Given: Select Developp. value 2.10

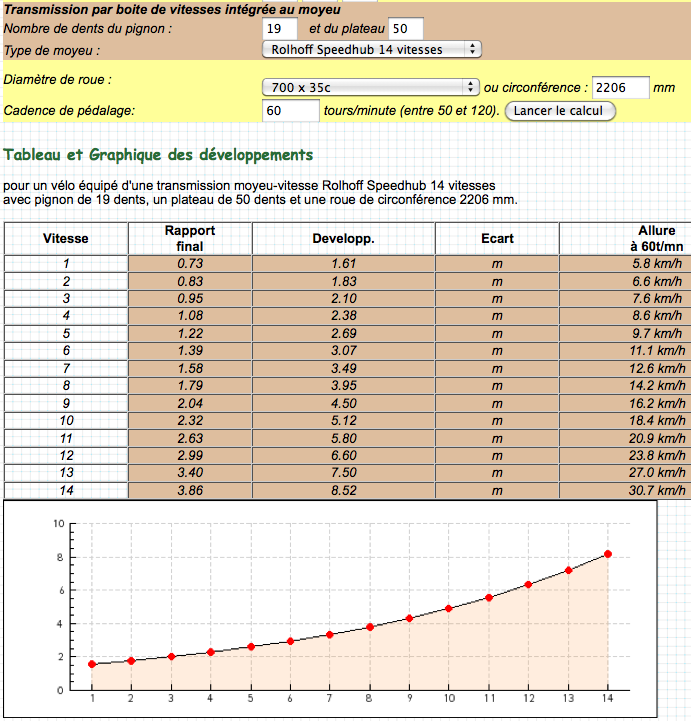Looking at the screenshot, I should coord(343,298).
